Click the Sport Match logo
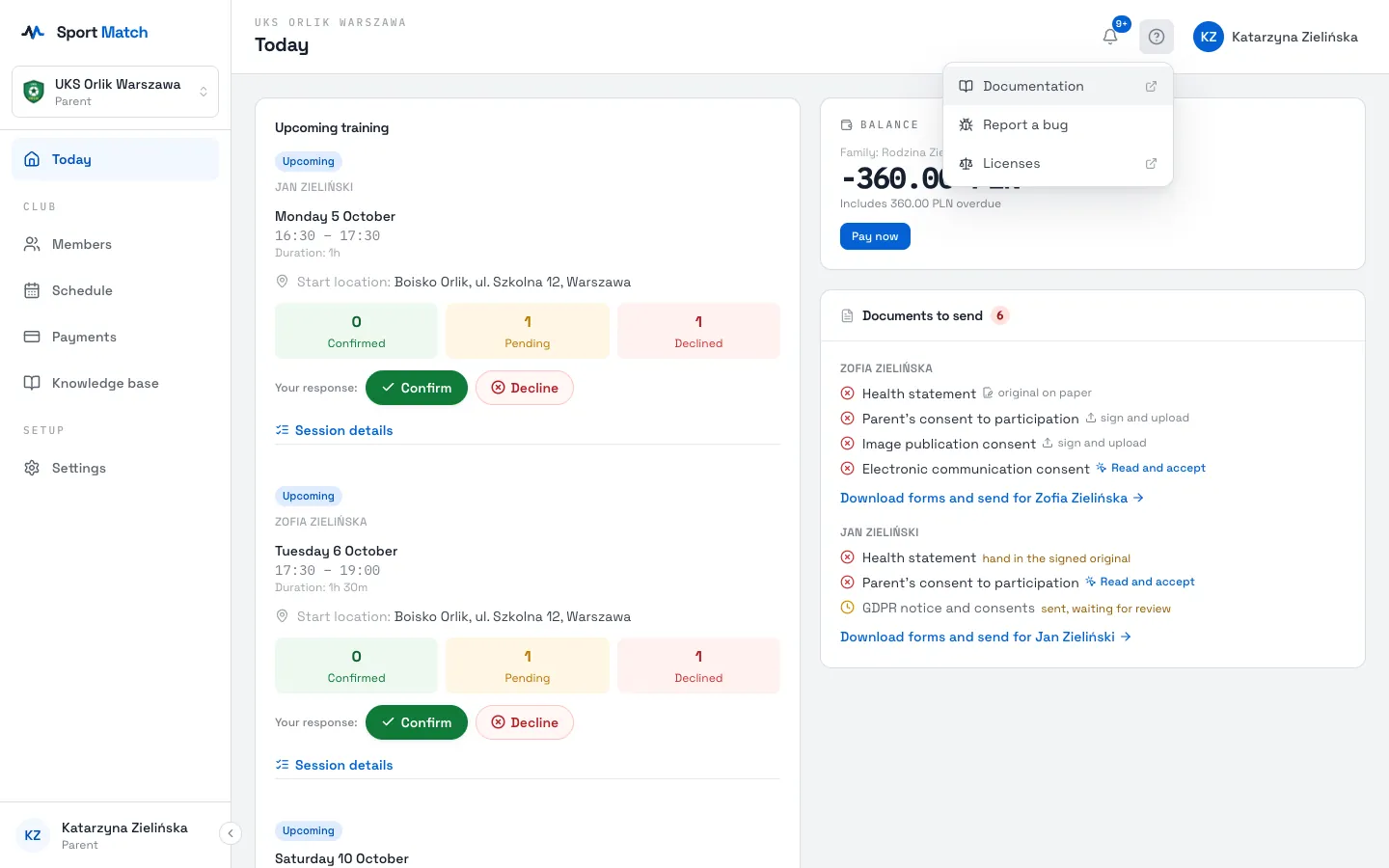 coord(85,32)
